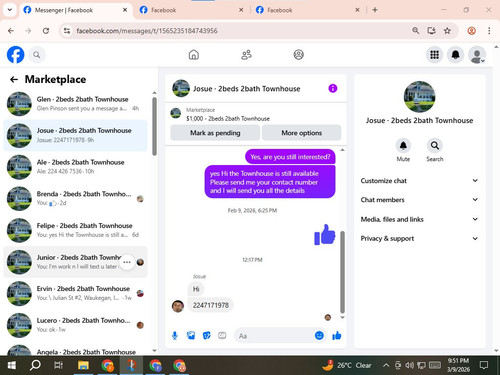500x375 pixels.
Task: Click Mark as pending button
Action: pyautogui.click(x=215, y=133)
